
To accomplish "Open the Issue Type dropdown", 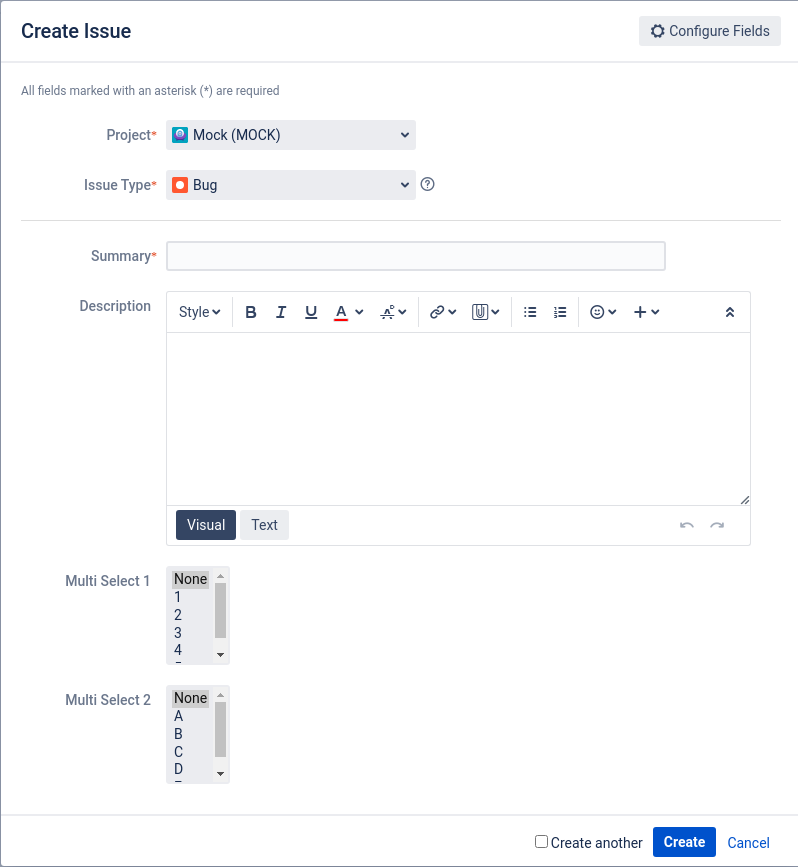I will click(291, 185).
